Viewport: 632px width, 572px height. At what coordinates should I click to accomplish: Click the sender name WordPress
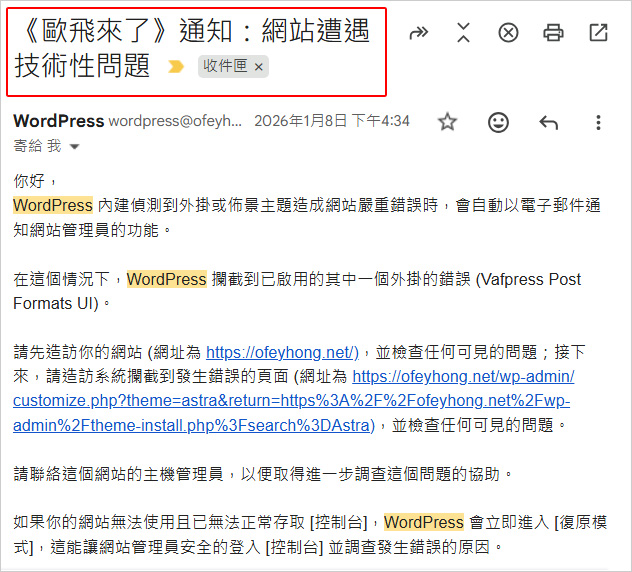58,121
